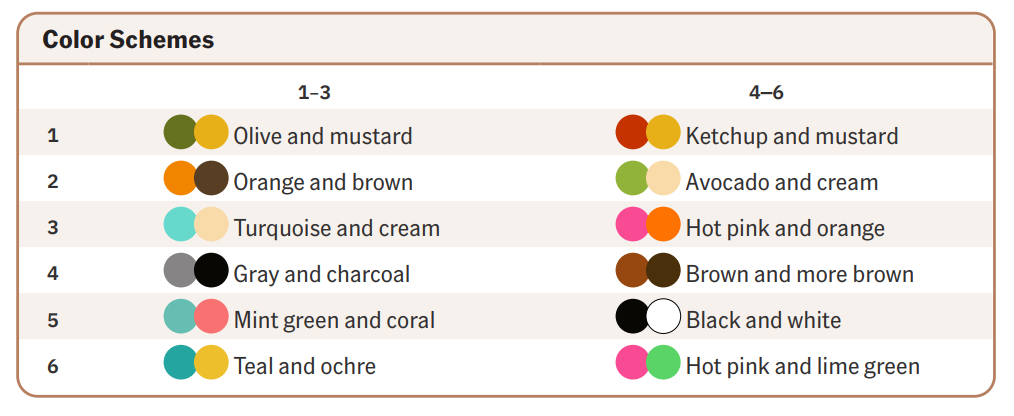Click the 'Brown and more brown' label

click(799, 274)
